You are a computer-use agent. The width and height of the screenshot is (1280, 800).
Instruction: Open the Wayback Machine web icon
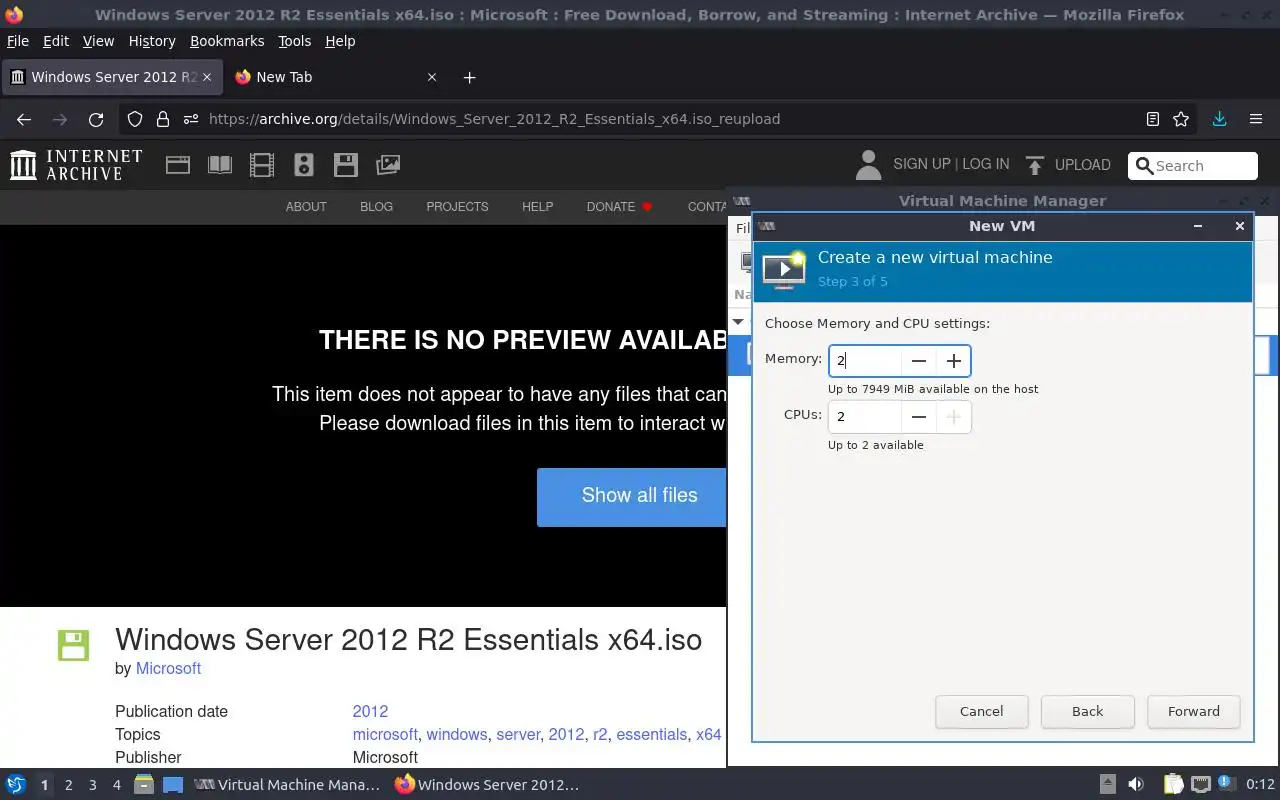click(x=178, y=165)
